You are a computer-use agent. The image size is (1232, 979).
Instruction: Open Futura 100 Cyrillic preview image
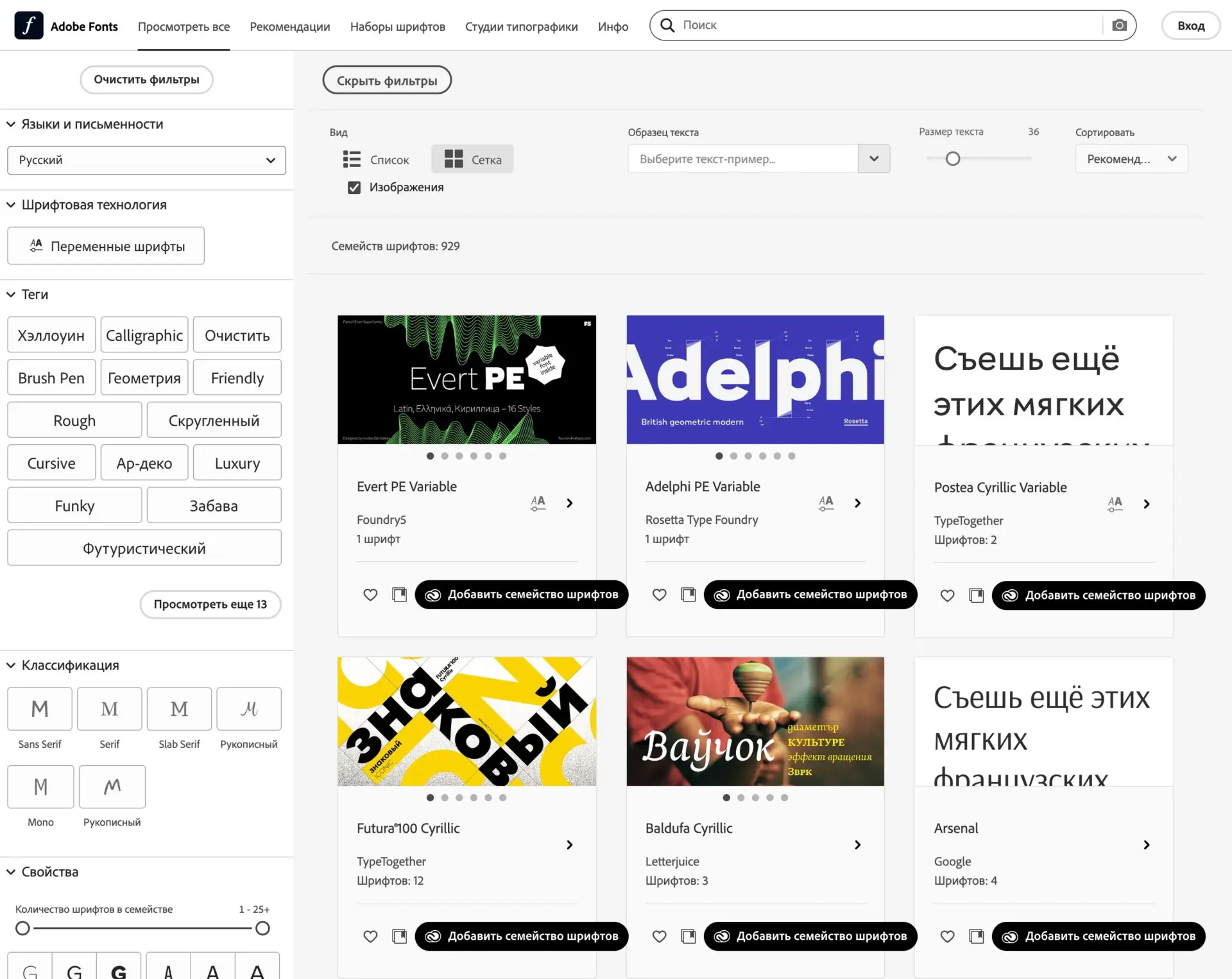(x=466, y=721)
